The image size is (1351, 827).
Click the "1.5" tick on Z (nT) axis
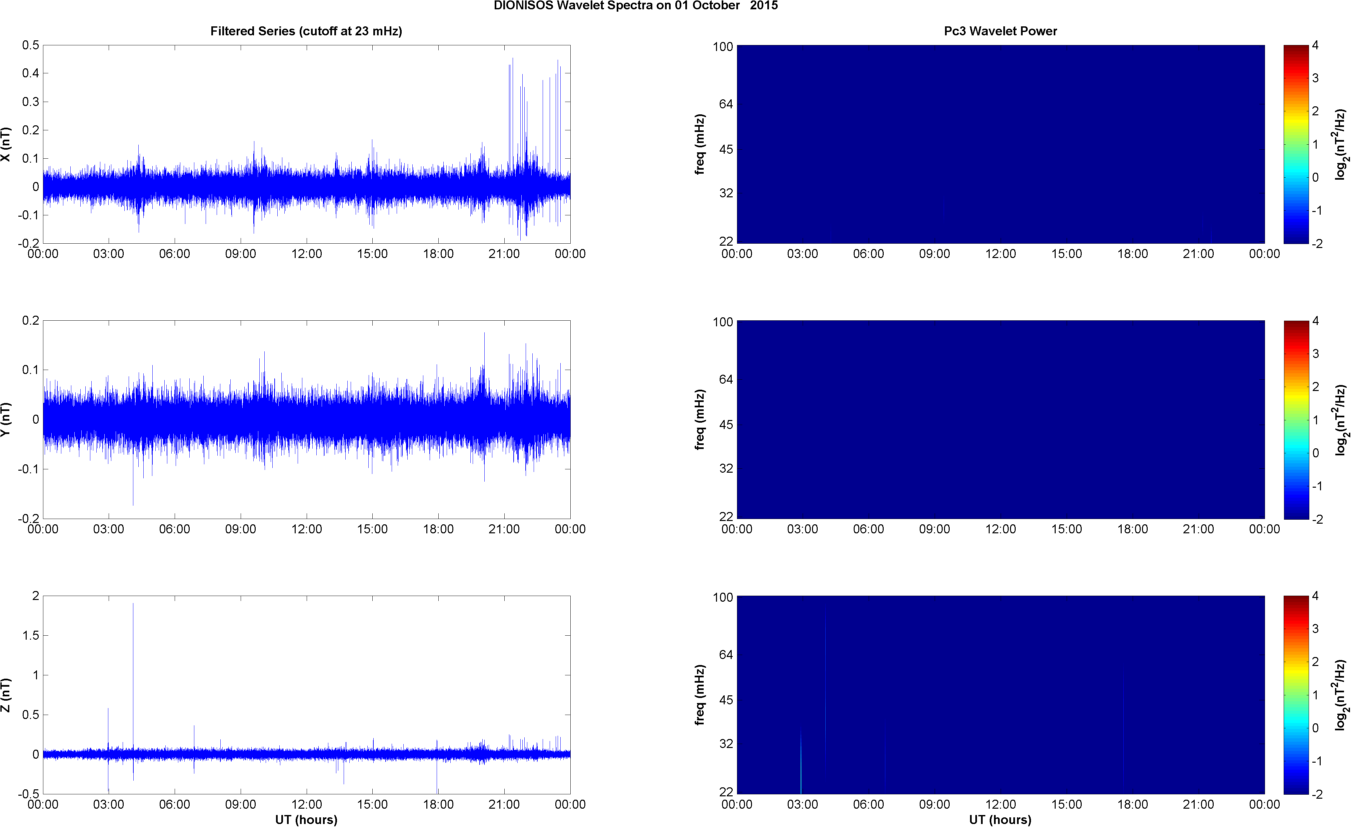point(29,635)
